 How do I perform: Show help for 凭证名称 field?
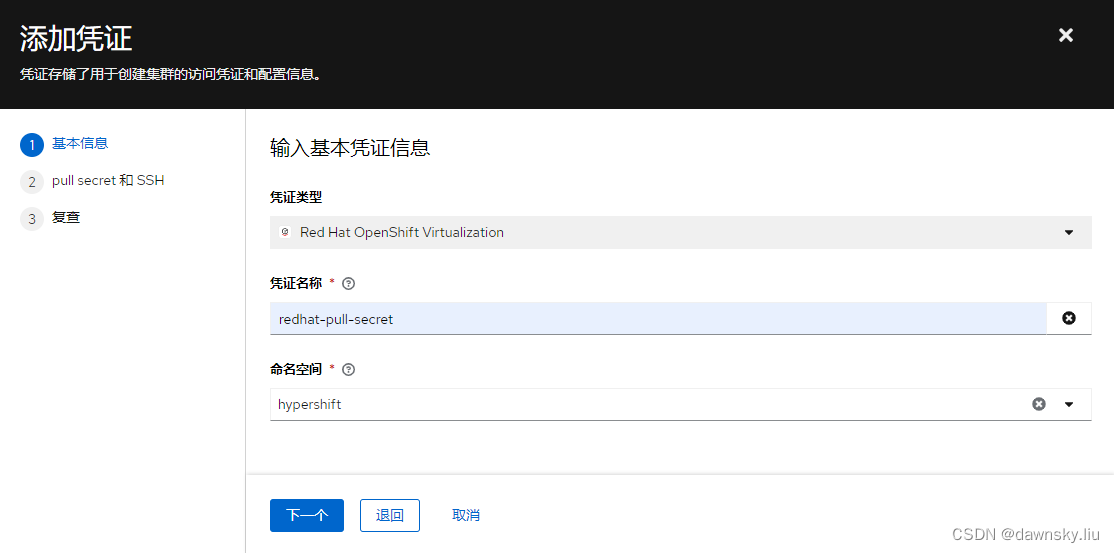pyautogui.click(x=348, y=284)
